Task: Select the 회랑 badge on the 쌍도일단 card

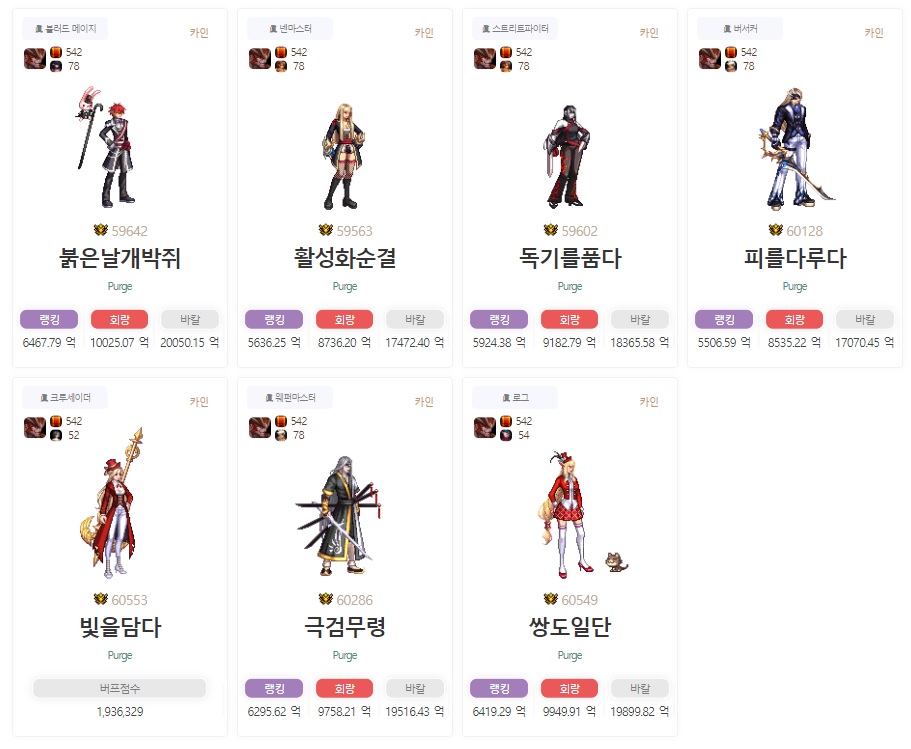Action: tap(569, 689)
